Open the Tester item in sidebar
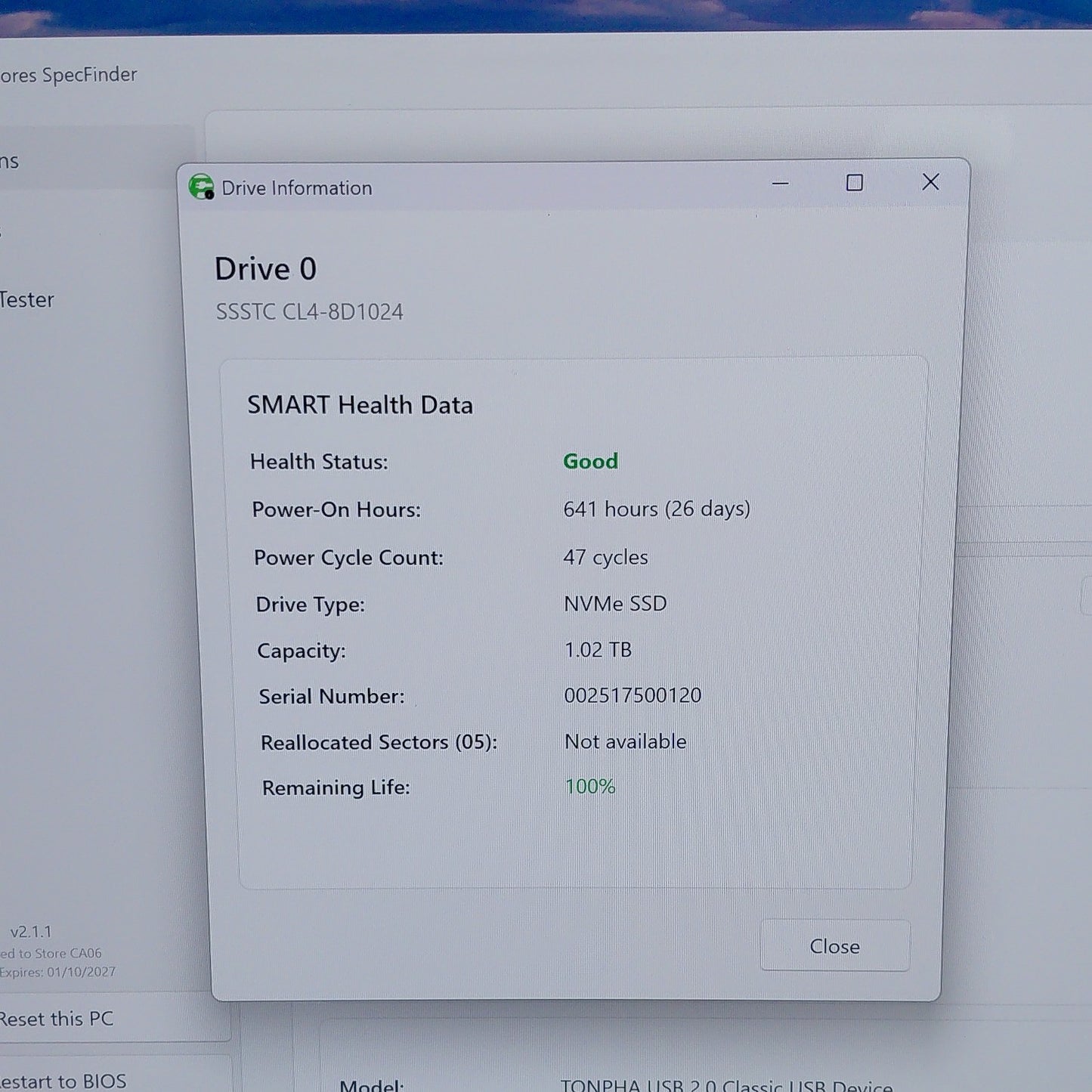Image resolution: width=1092 pixels, height=1092 pixels. click(27, 299)
